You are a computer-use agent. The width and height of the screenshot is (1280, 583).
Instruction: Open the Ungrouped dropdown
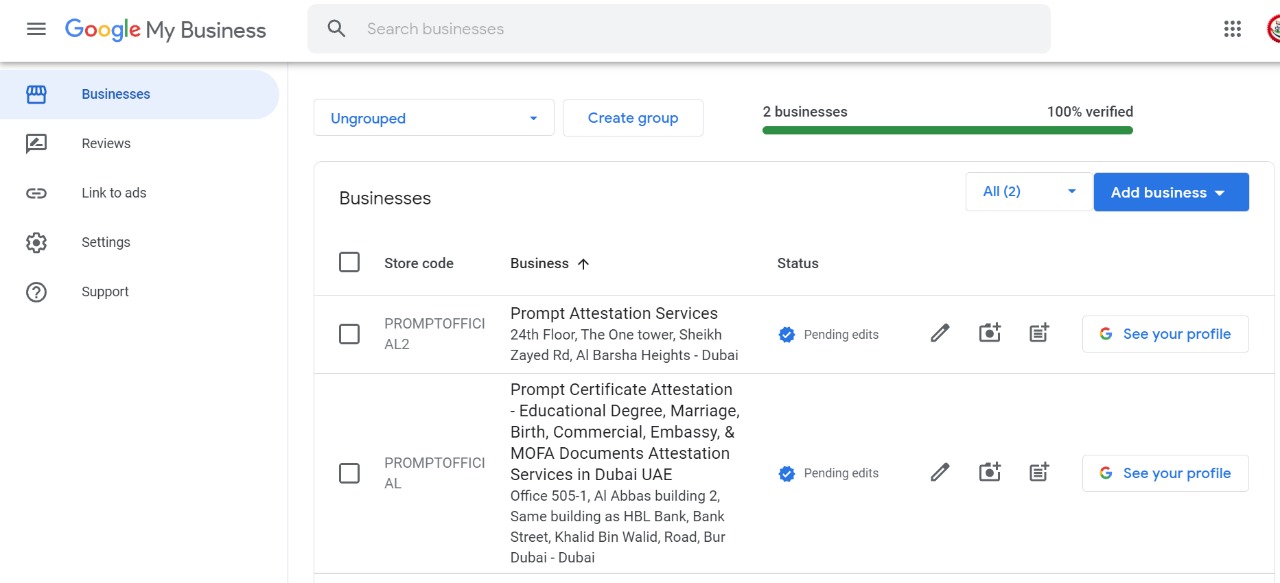point(434,118)
